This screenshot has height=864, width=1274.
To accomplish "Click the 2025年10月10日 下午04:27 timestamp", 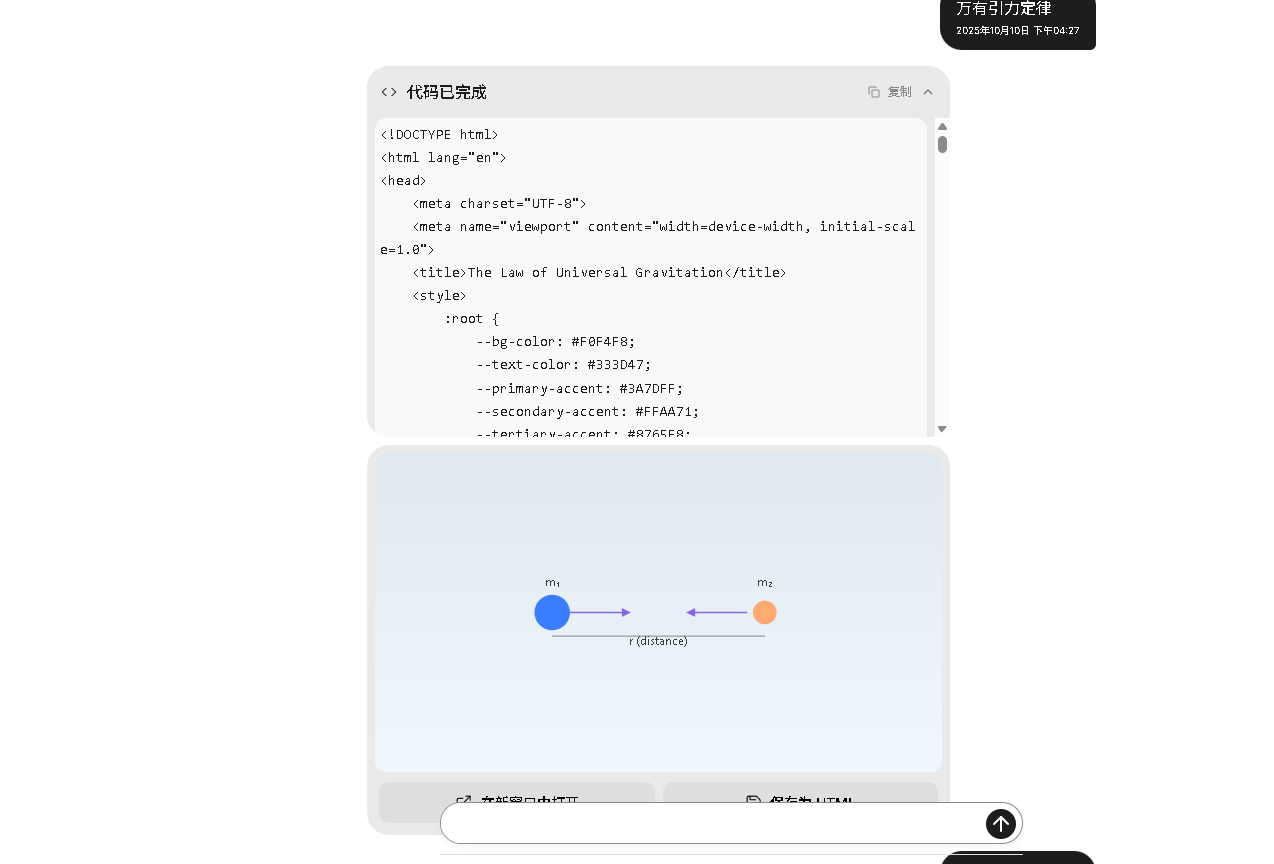I will click(x=1018, y=31).
